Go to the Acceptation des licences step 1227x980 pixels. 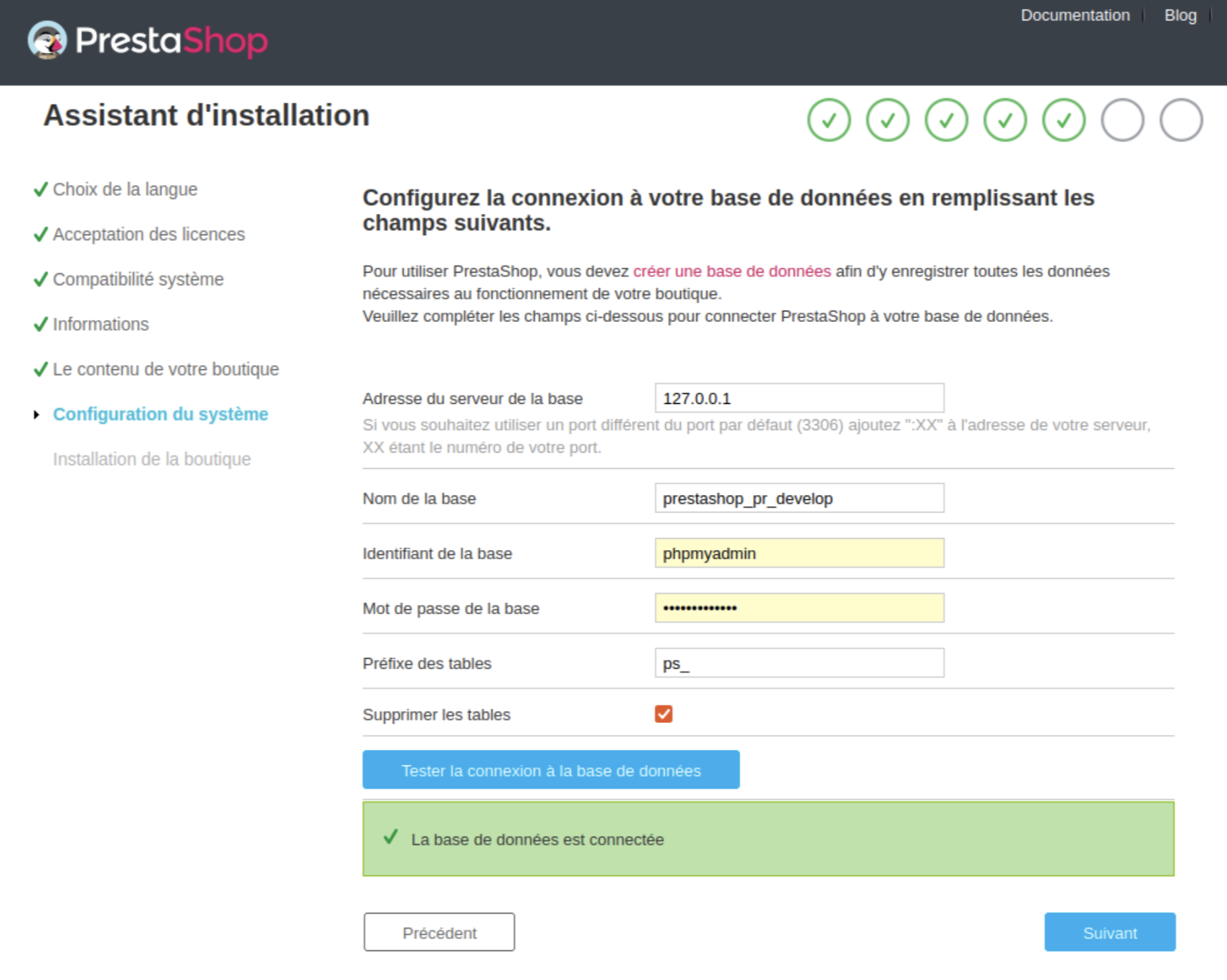pos(149,234)
